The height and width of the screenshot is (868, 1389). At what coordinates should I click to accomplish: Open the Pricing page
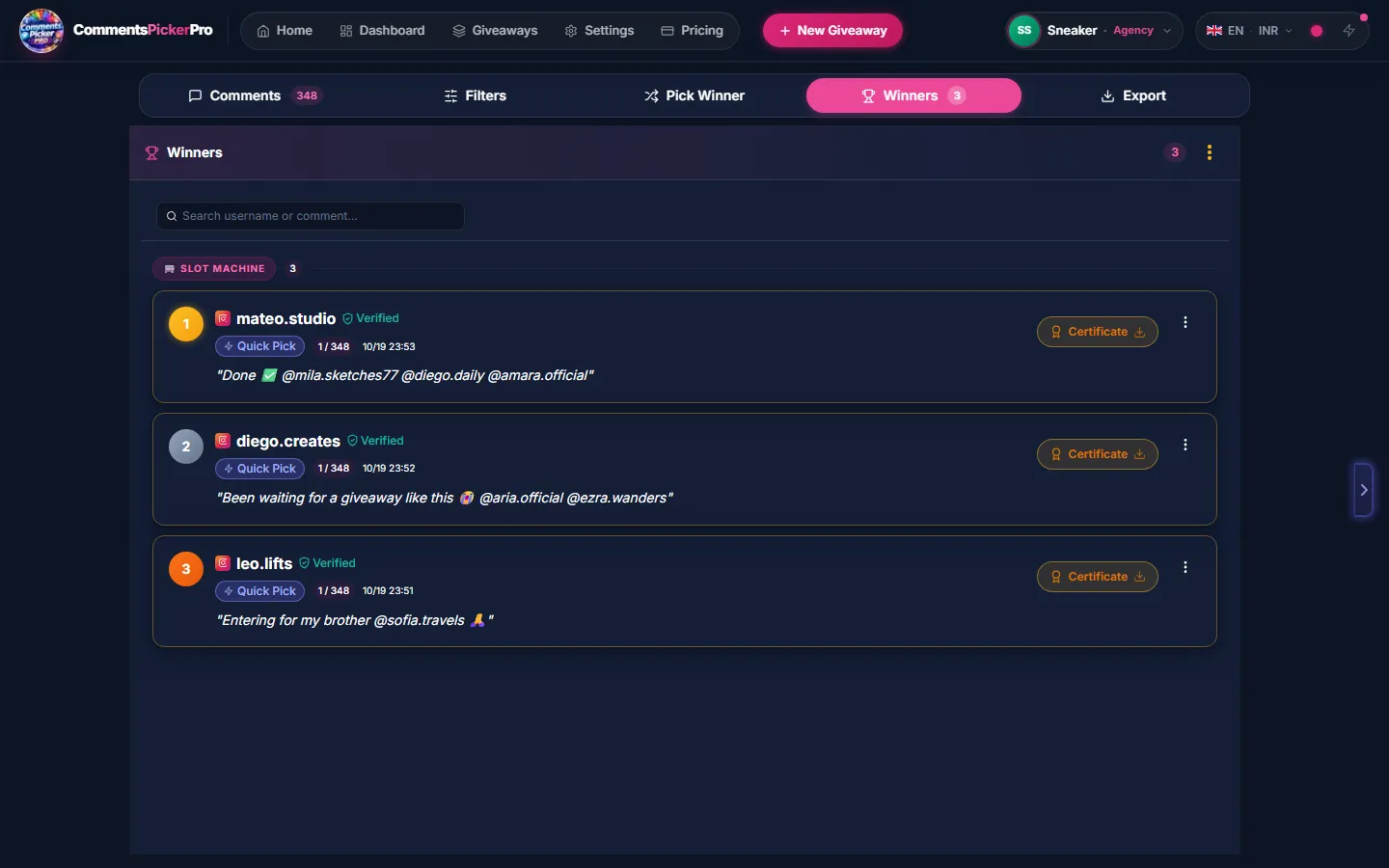click(x=692, y=31)
